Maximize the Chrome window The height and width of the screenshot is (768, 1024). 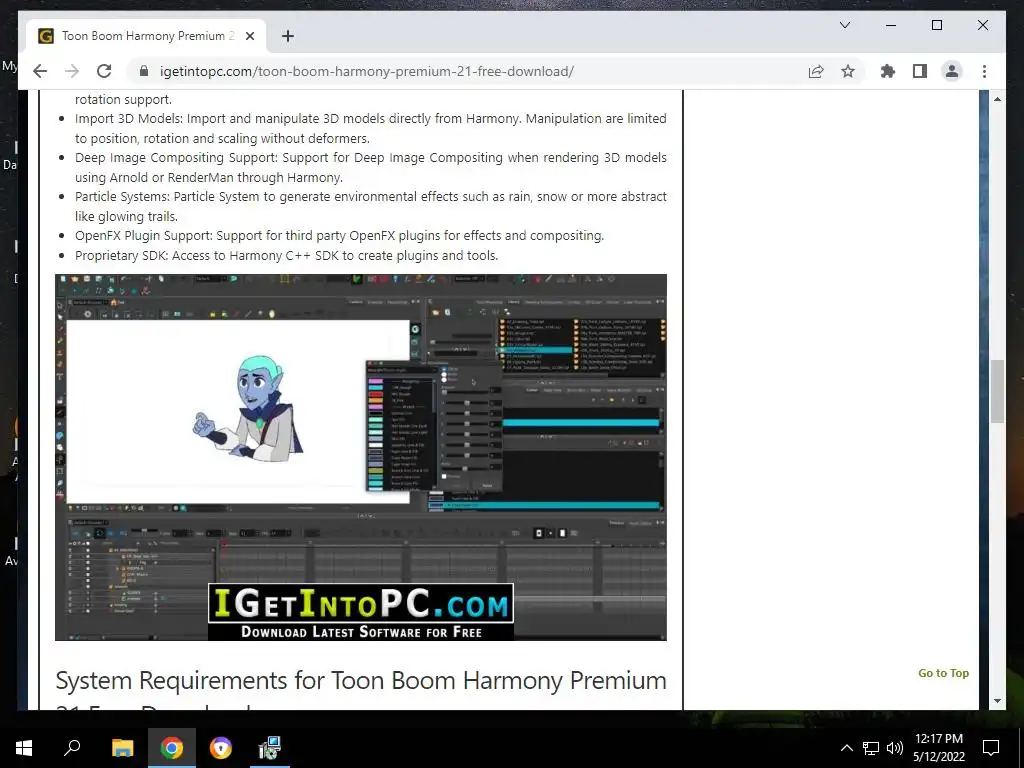(936, 25)
